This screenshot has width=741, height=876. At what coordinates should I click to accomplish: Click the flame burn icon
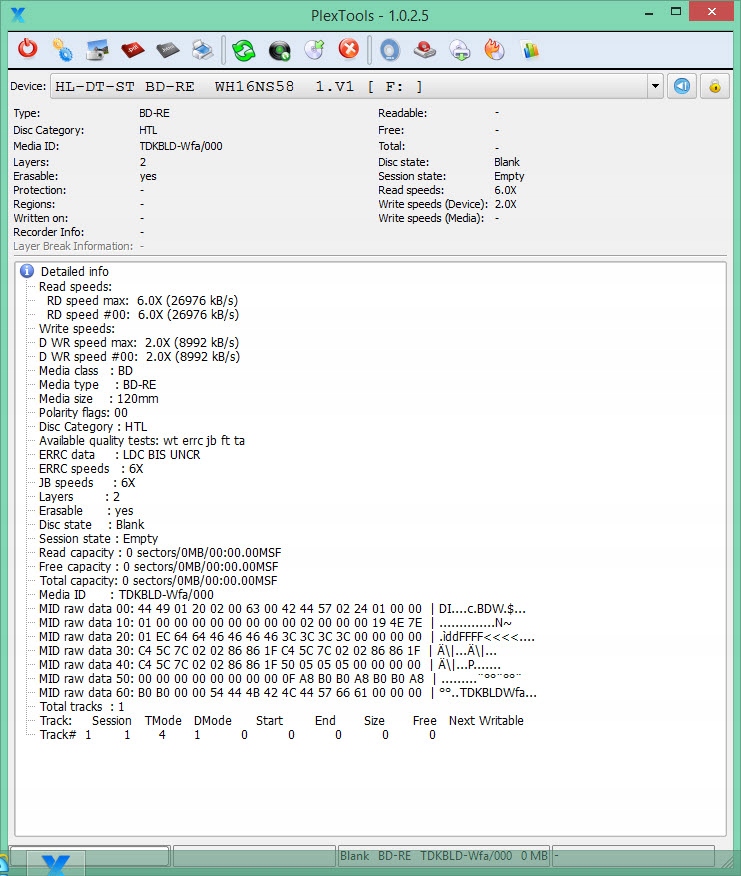(x=494, y=49)
